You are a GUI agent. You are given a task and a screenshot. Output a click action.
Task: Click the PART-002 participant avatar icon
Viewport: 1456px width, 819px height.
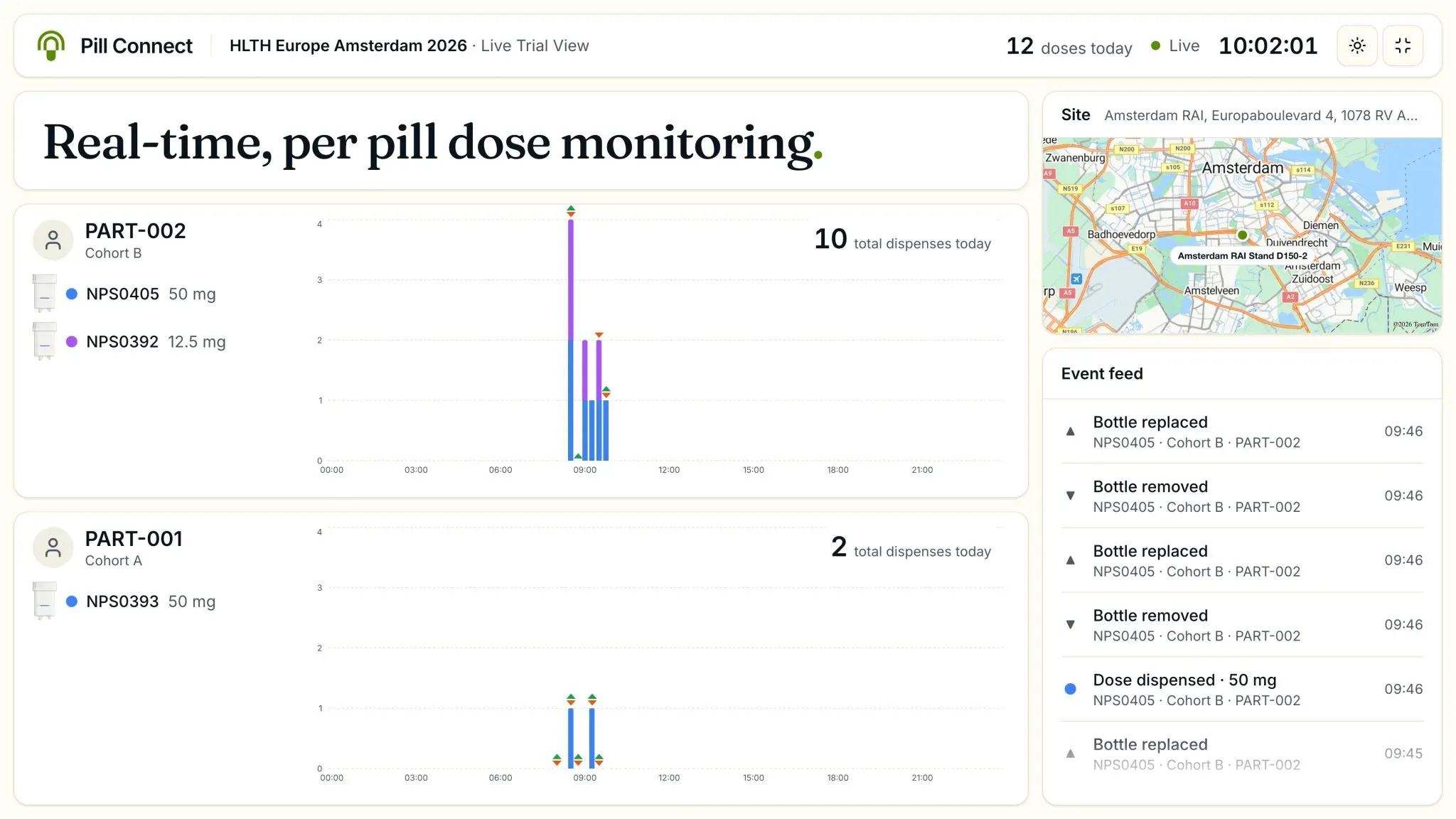click(x=53, y=240)
